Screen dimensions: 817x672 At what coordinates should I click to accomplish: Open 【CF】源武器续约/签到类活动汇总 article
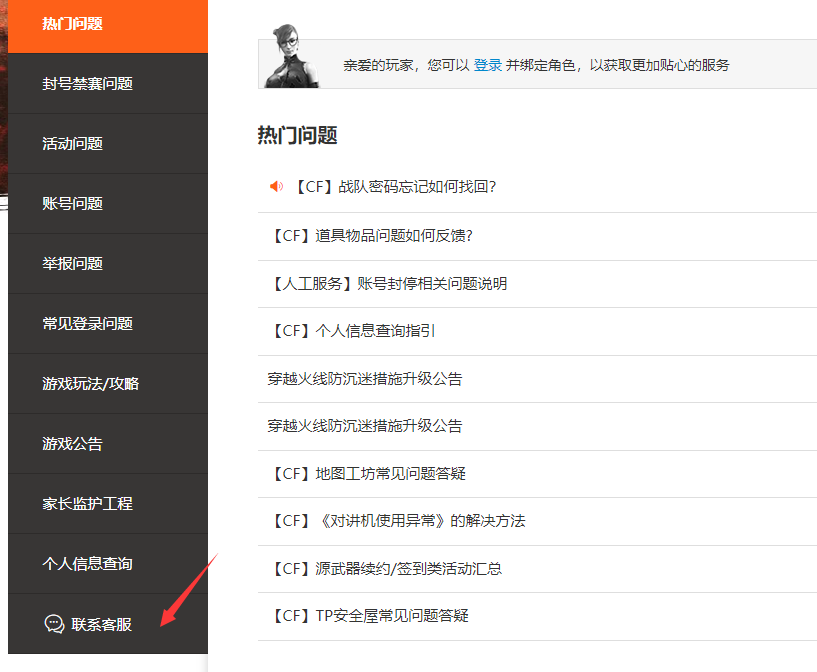(x=386, y=568)
